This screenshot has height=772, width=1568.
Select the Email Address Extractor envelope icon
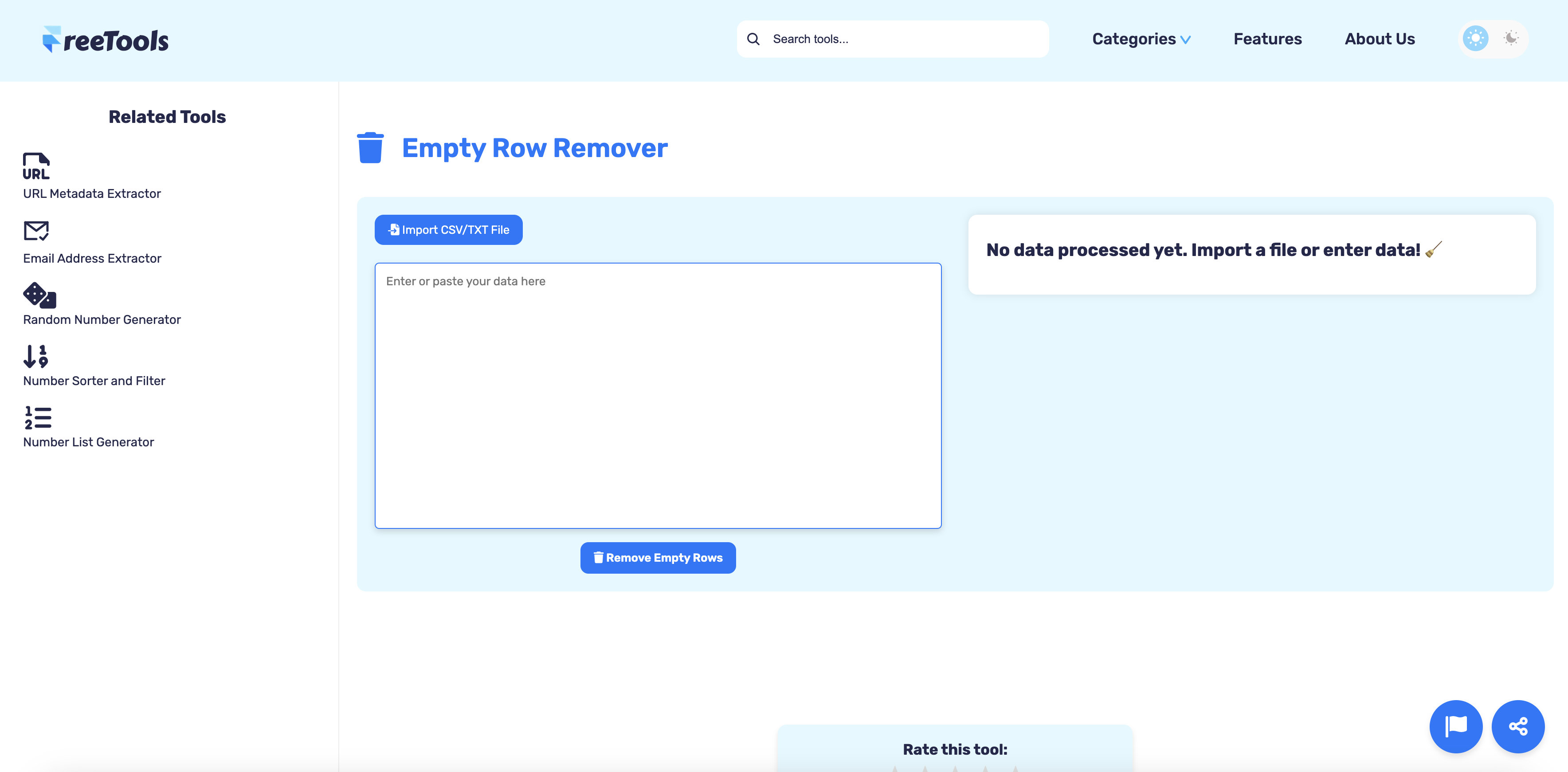point(35,231)
